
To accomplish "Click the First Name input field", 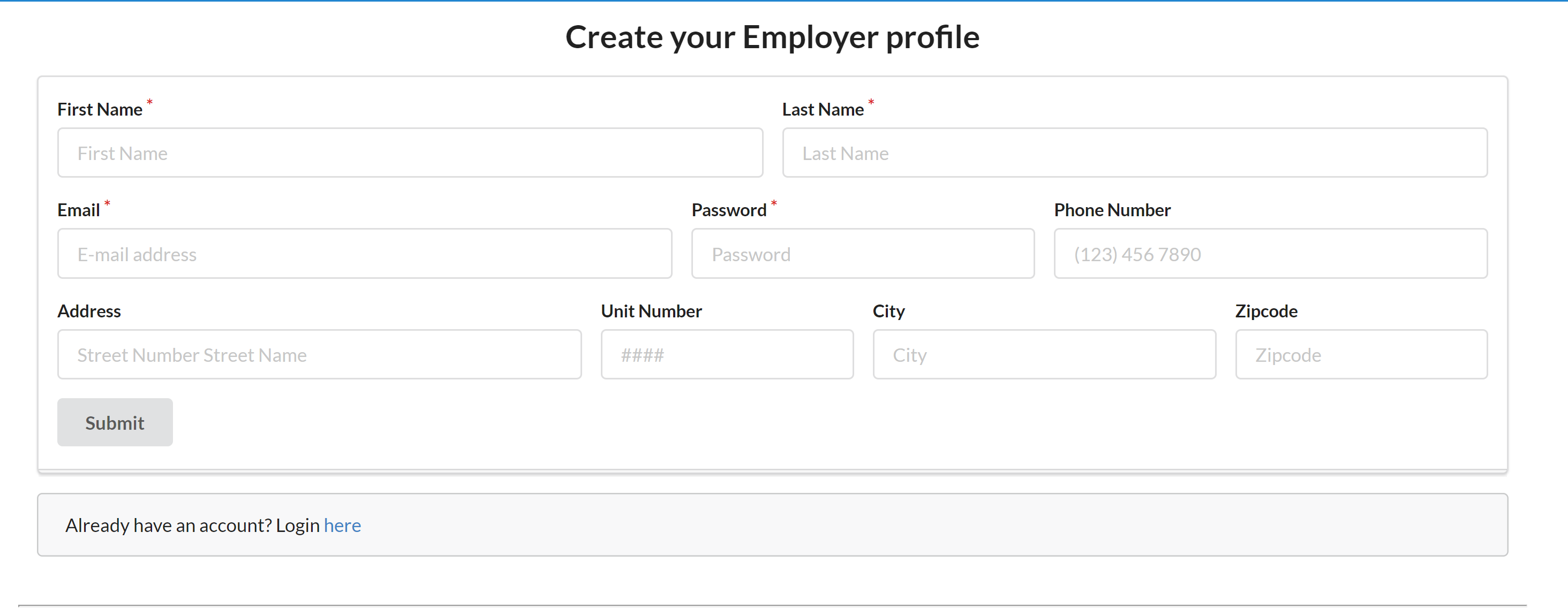I will coord(410,153).
